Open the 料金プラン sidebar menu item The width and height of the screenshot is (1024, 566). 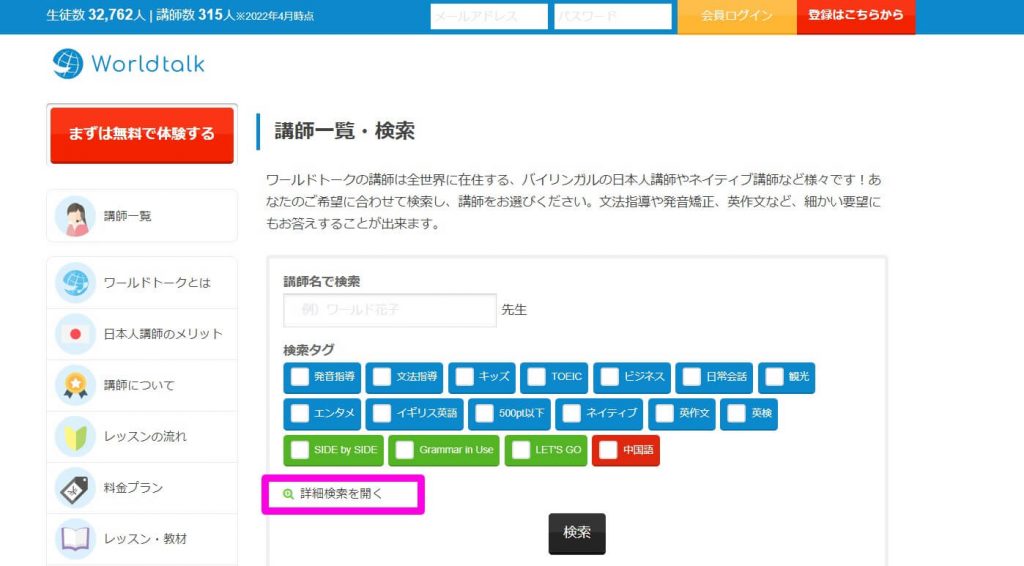(x=142, y=488)
